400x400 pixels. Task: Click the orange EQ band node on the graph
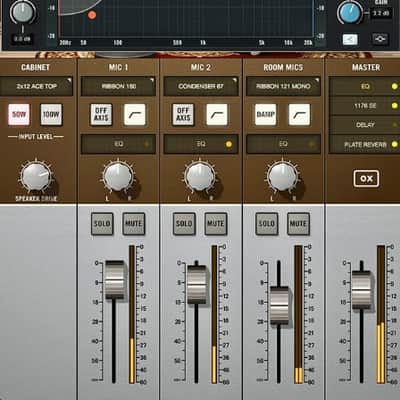click(92, 15)
